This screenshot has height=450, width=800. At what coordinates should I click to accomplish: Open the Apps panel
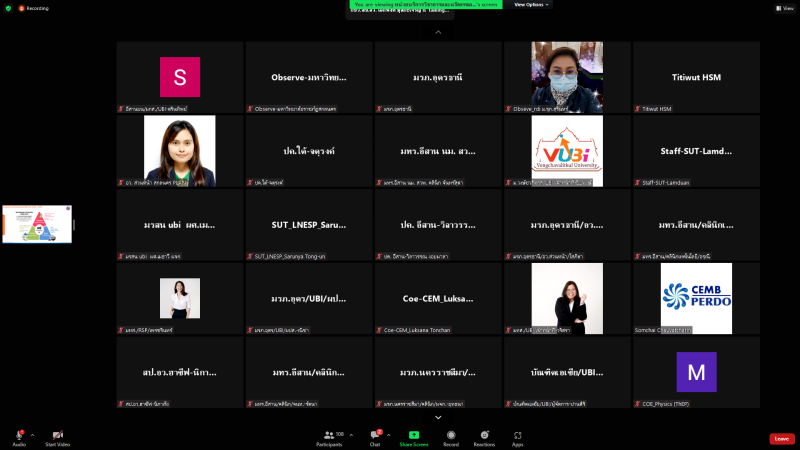click(517, 436)
